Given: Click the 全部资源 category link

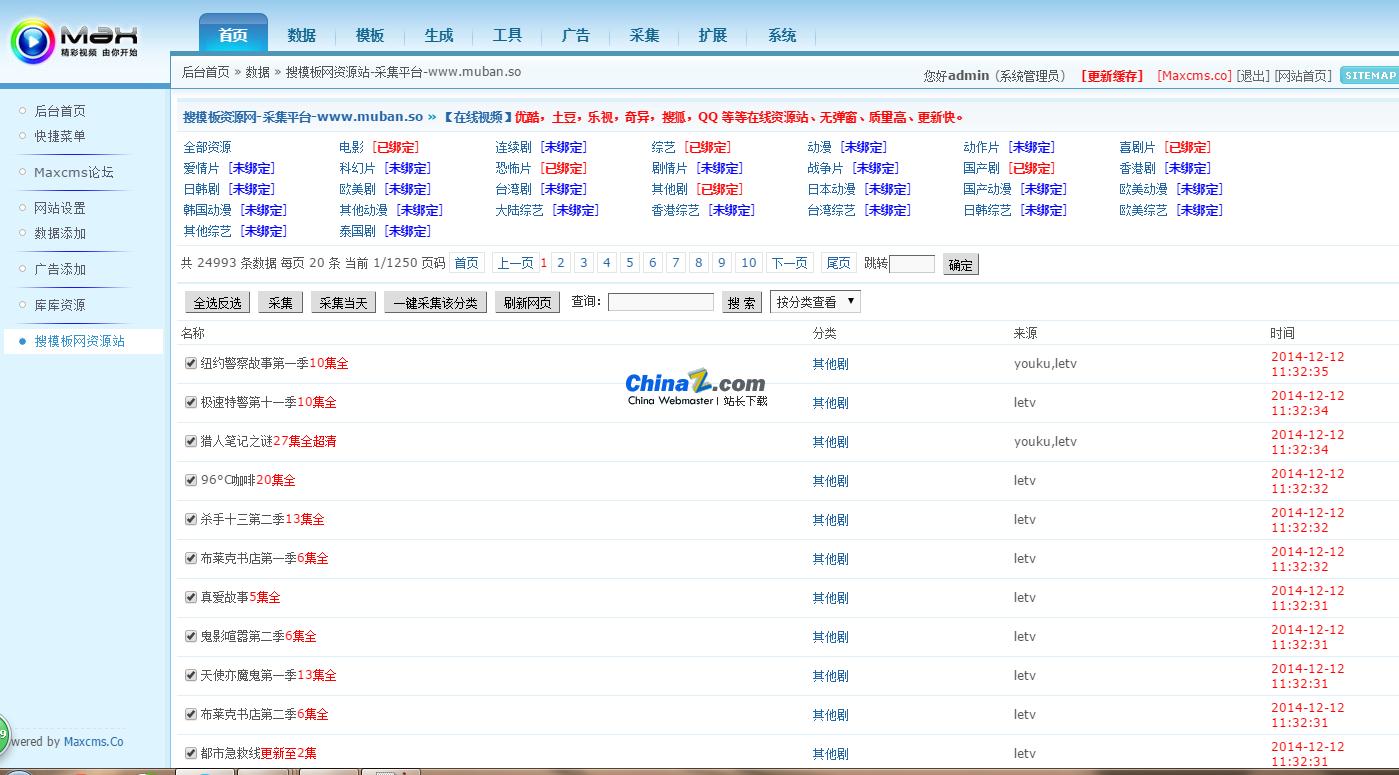Looking at the screenshot, I should tap(207, 147).
